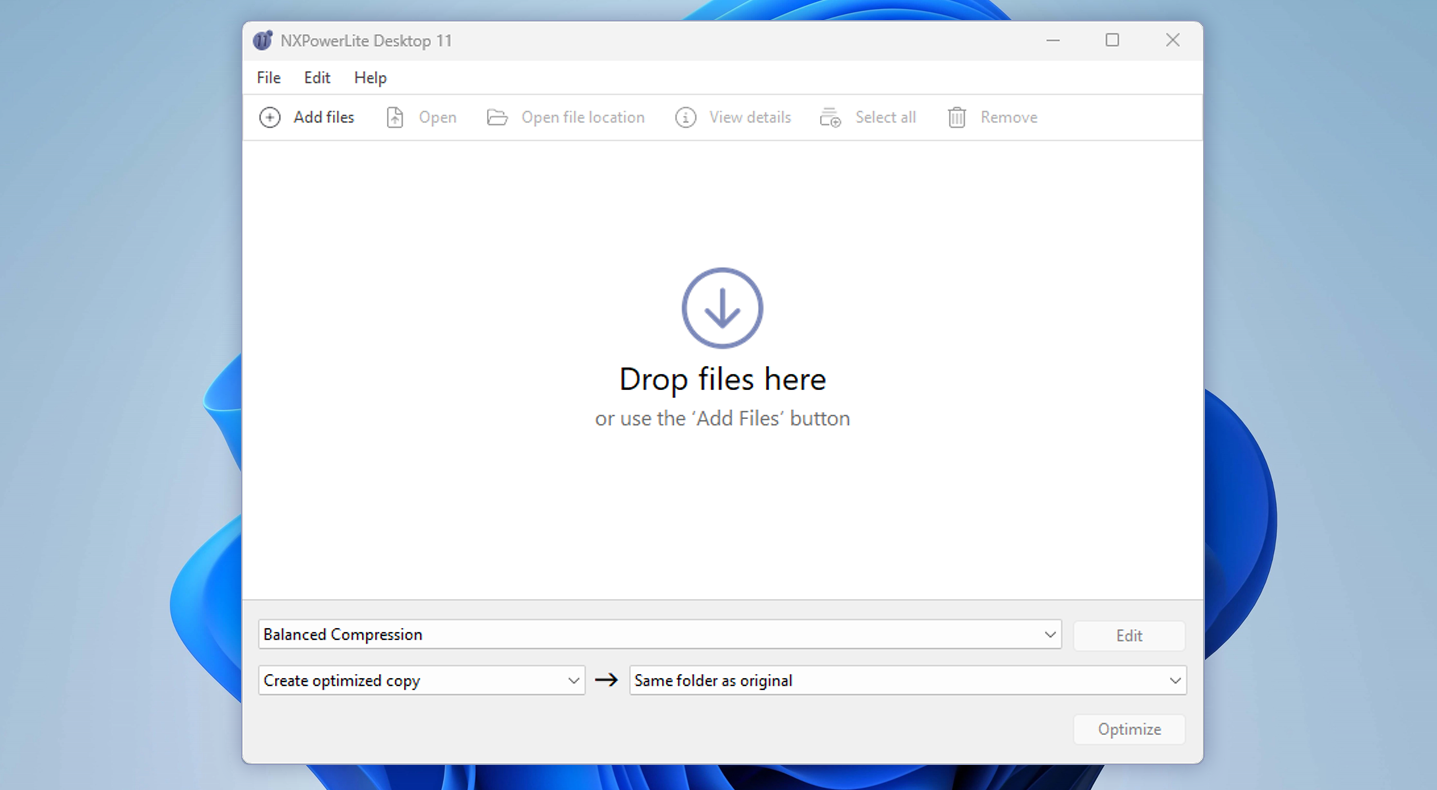The width and height of the screenshot is (1437, 790).
Task: Click the View details info icon
Action: coord(685,117)
